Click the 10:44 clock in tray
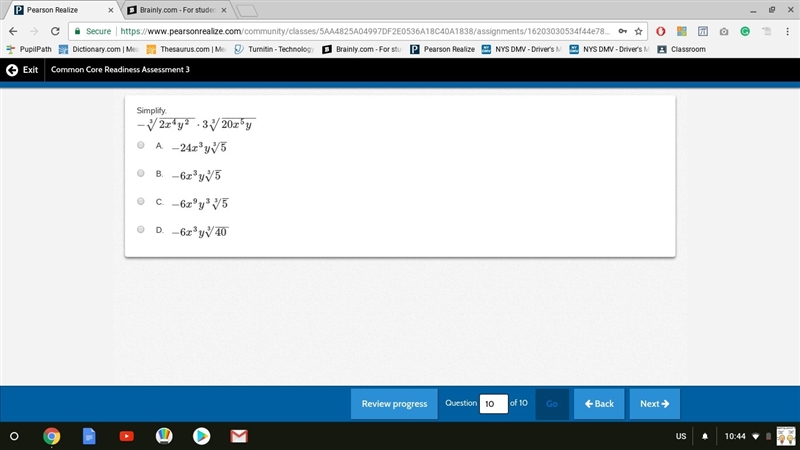 [x=735, y=436]
